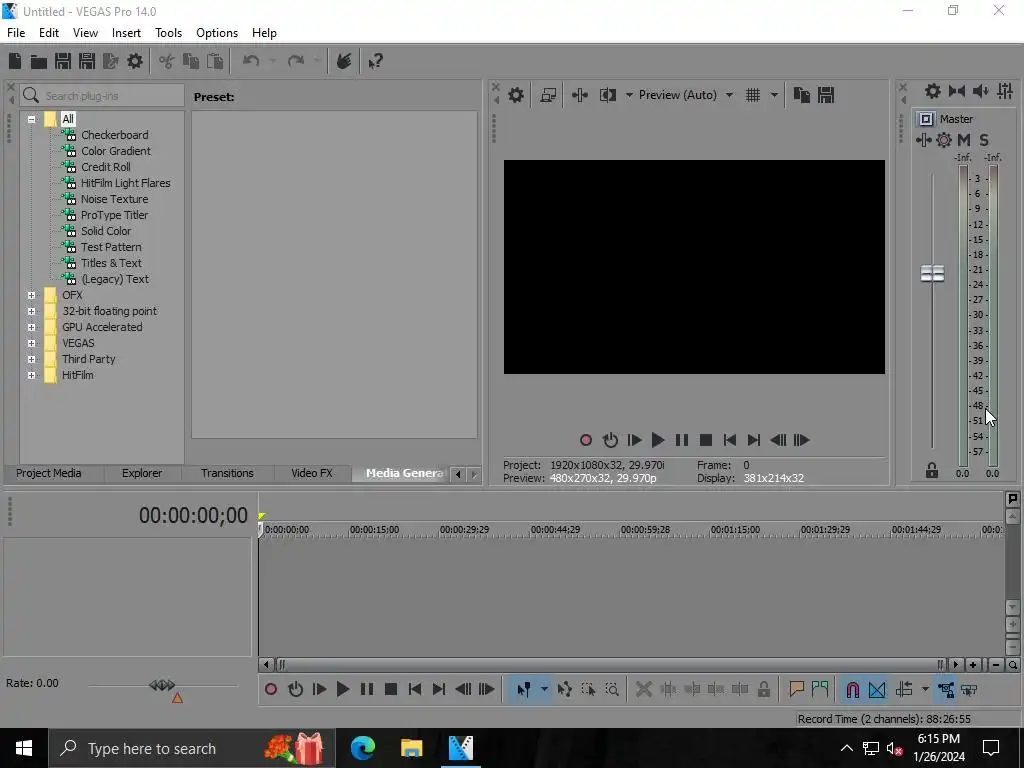Open a project with the folder icon
The height and width of the screenshot is (768, 1024).
[39, 61]
